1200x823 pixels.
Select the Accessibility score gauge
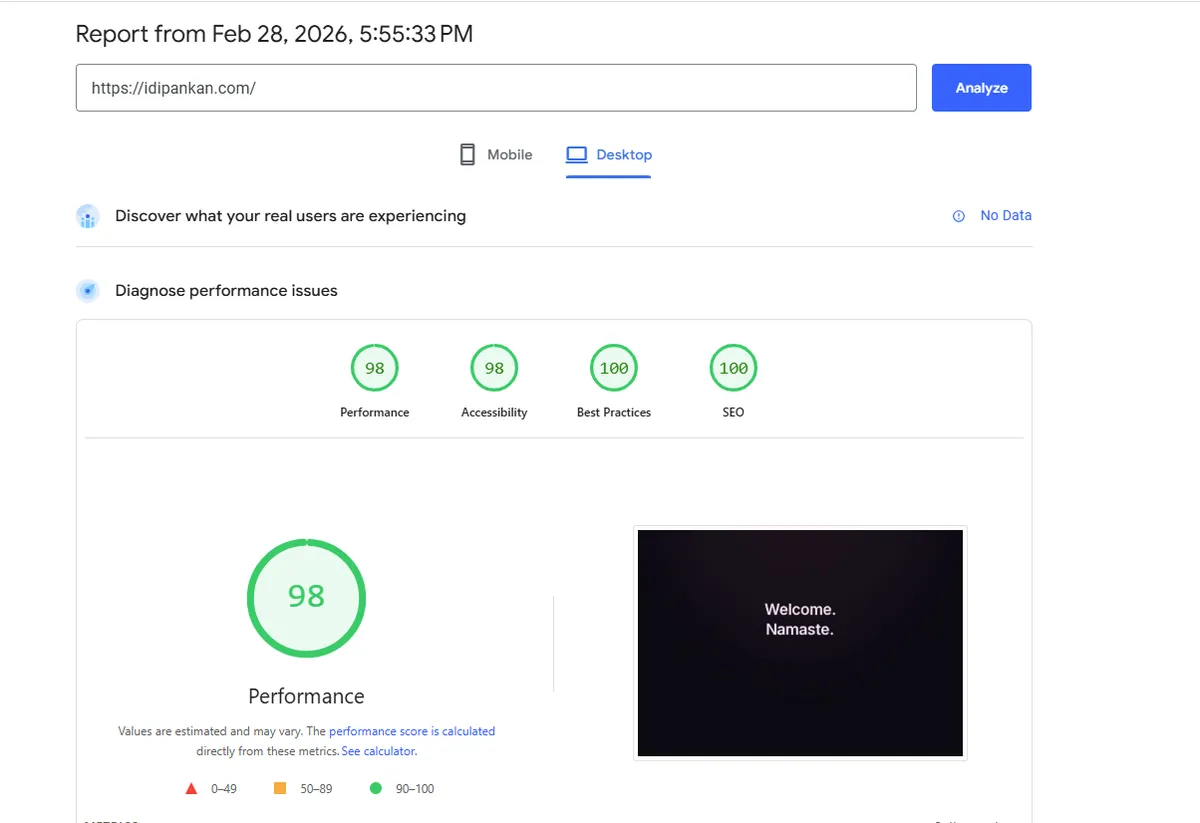click(494, 369)
